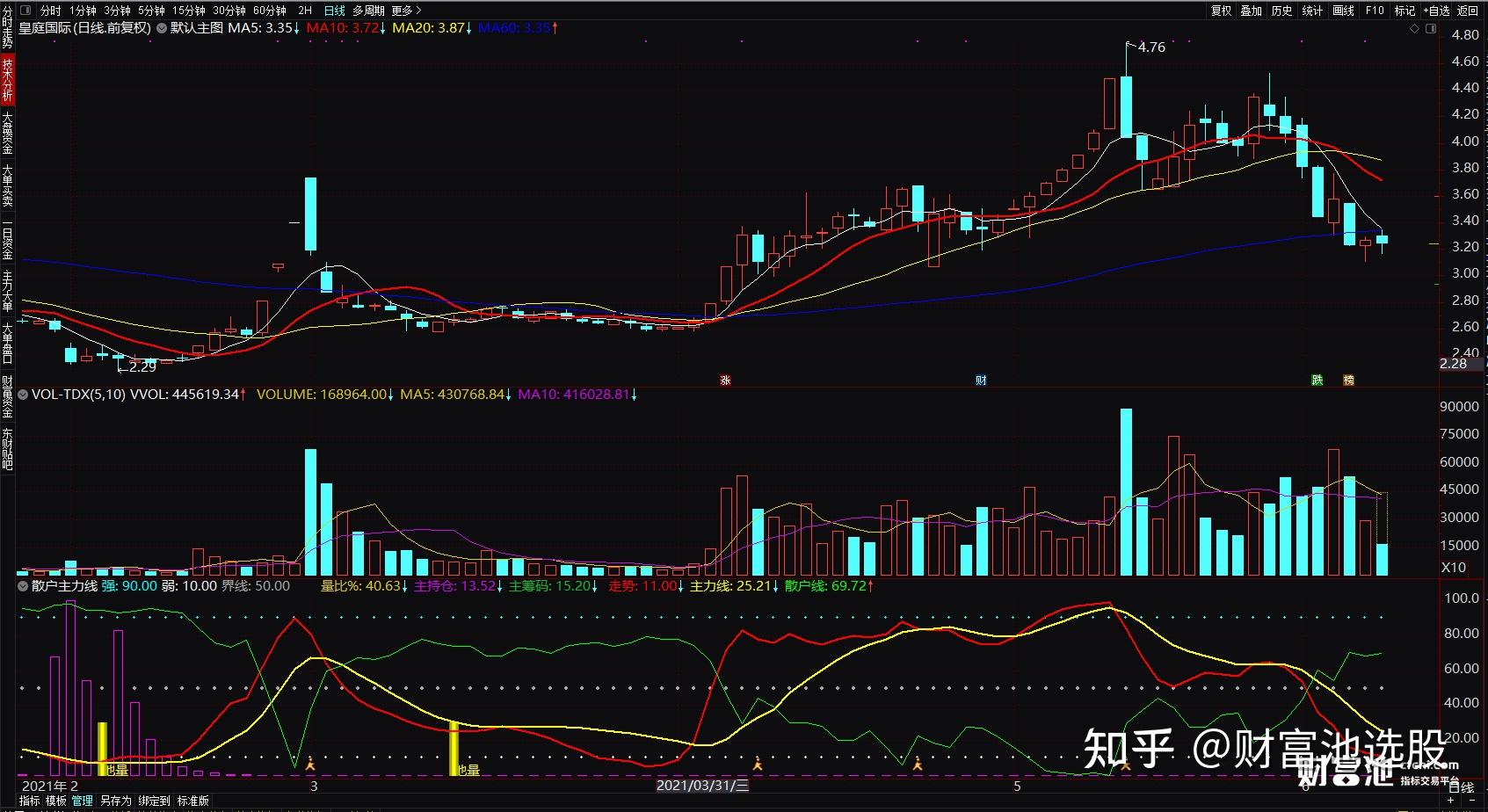Click the 指标 indicator tab at bottom

[x=30, y=801]
